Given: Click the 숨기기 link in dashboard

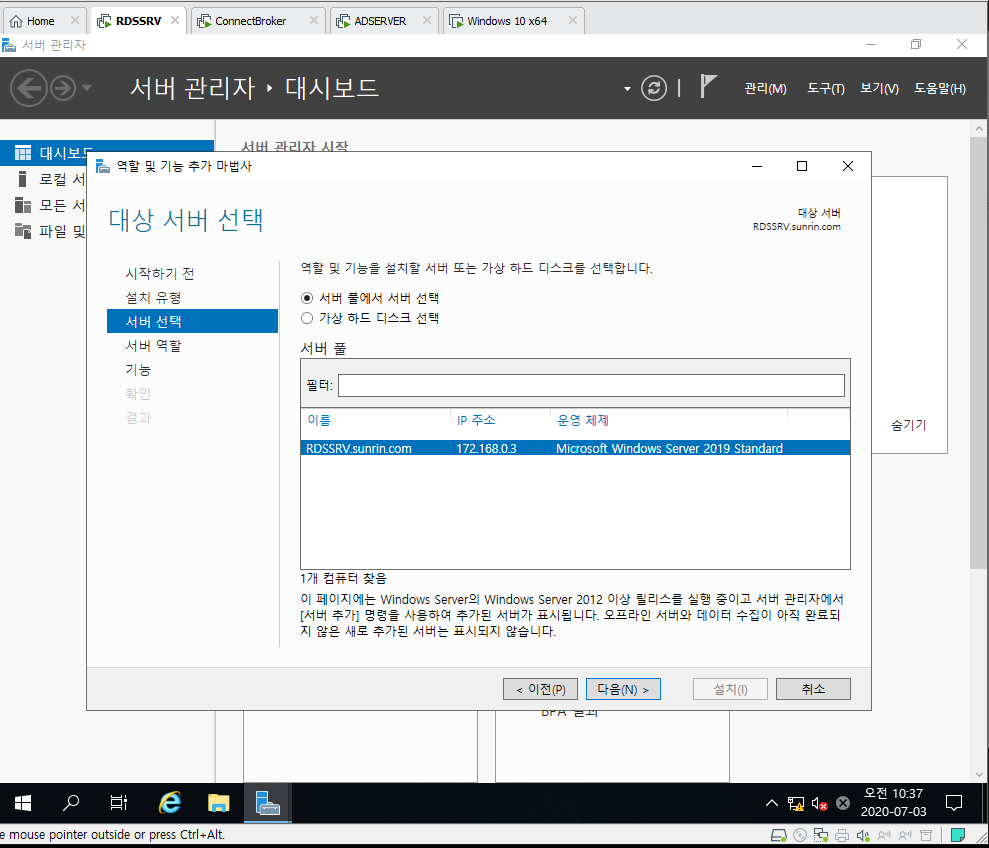Looking at the screenshot, I should [x=908, y=425].
